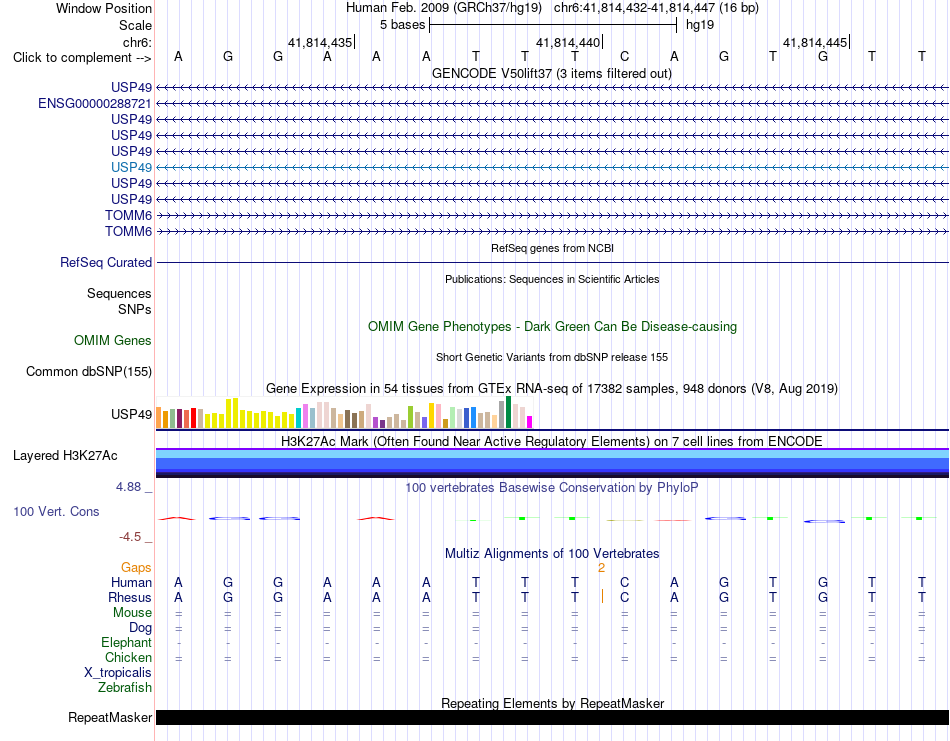Click the RepeatMasker black bar
Screen dimensions: 950x741
click(x=552, y=717)
